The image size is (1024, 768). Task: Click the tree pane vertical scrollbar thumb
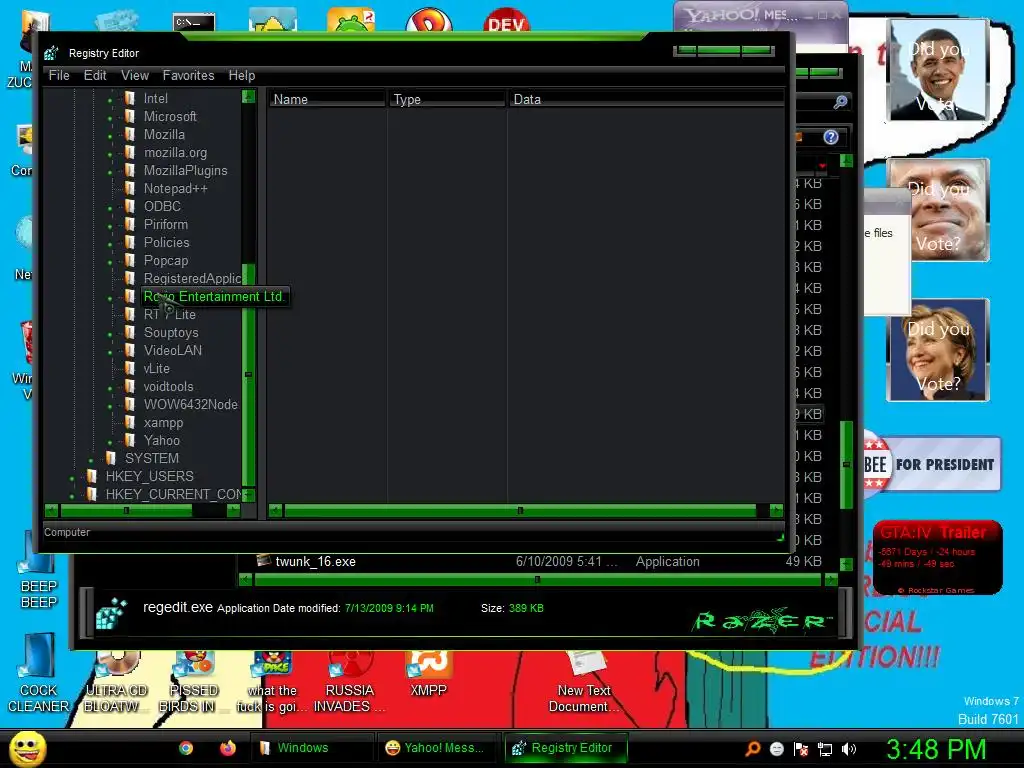pyautogui.click(x=248, y=374)
